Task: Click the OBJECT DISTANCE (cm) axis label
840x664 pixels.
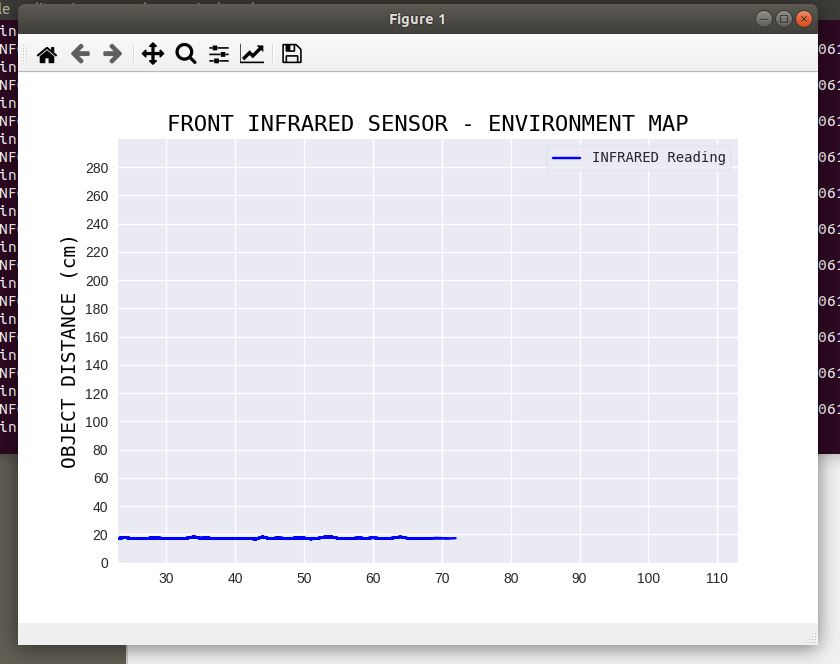Action: coord(69,352)
